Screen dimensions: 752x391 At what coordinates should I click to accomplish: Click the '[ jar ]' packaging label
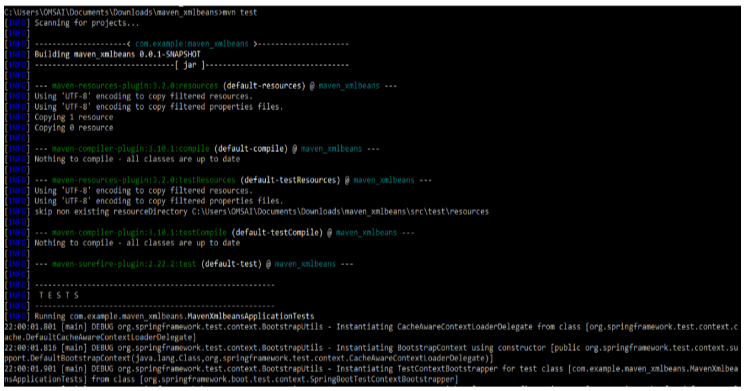pyautogui.click(x=190, y=65)
